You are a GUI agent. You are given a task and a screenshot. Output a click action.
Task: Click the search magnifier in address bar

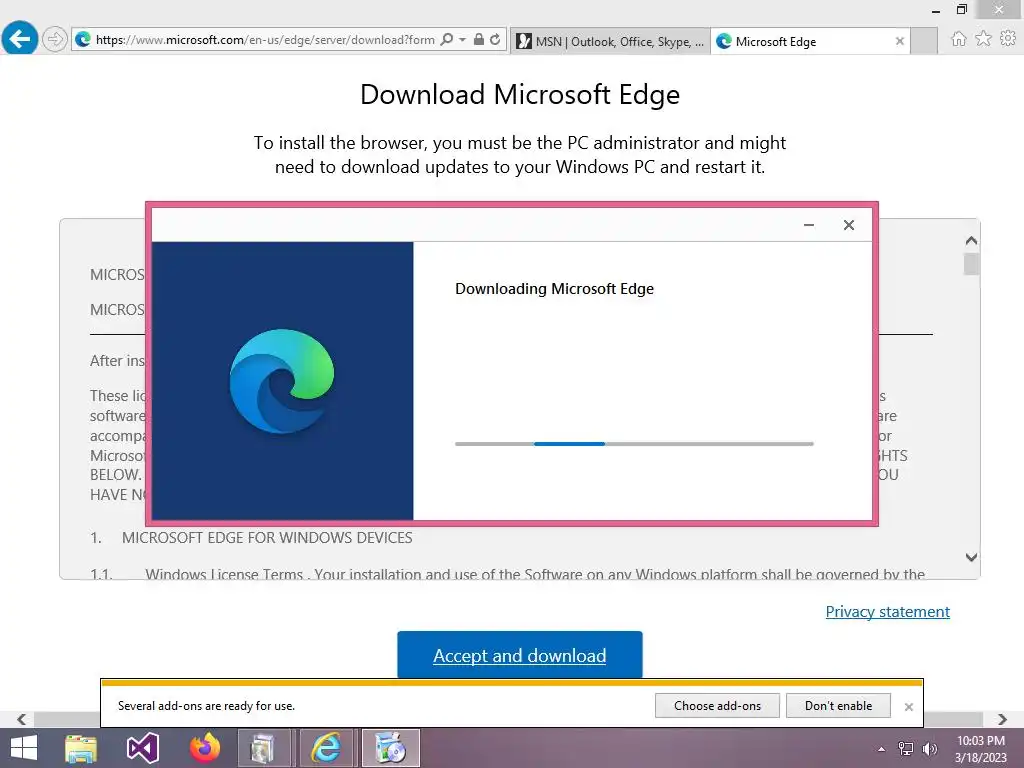(447, 40)
